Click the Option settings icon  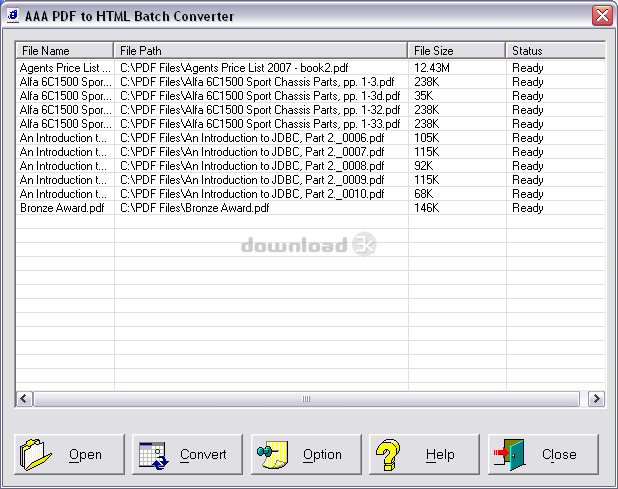point(272,455)
